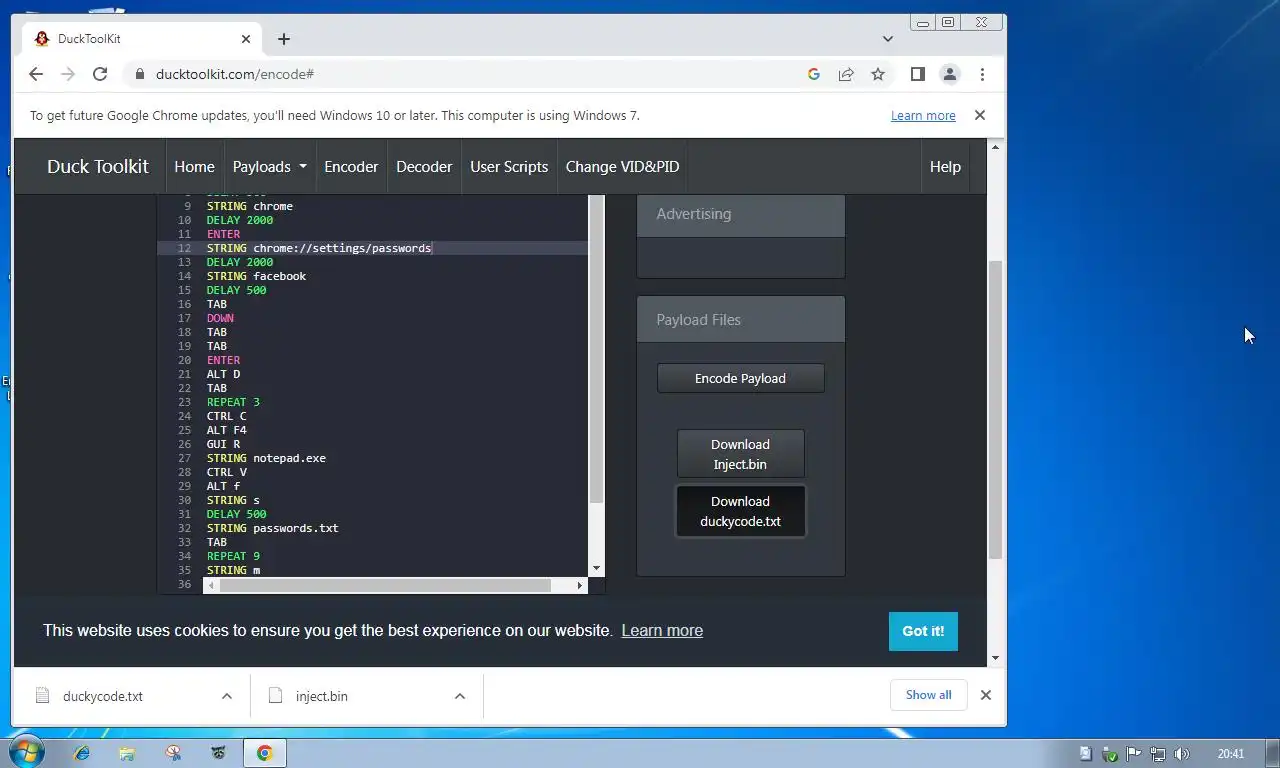This screenshot has width=1280, height=768.
Task: Close the downloads shelf
Action: point(985,695)
